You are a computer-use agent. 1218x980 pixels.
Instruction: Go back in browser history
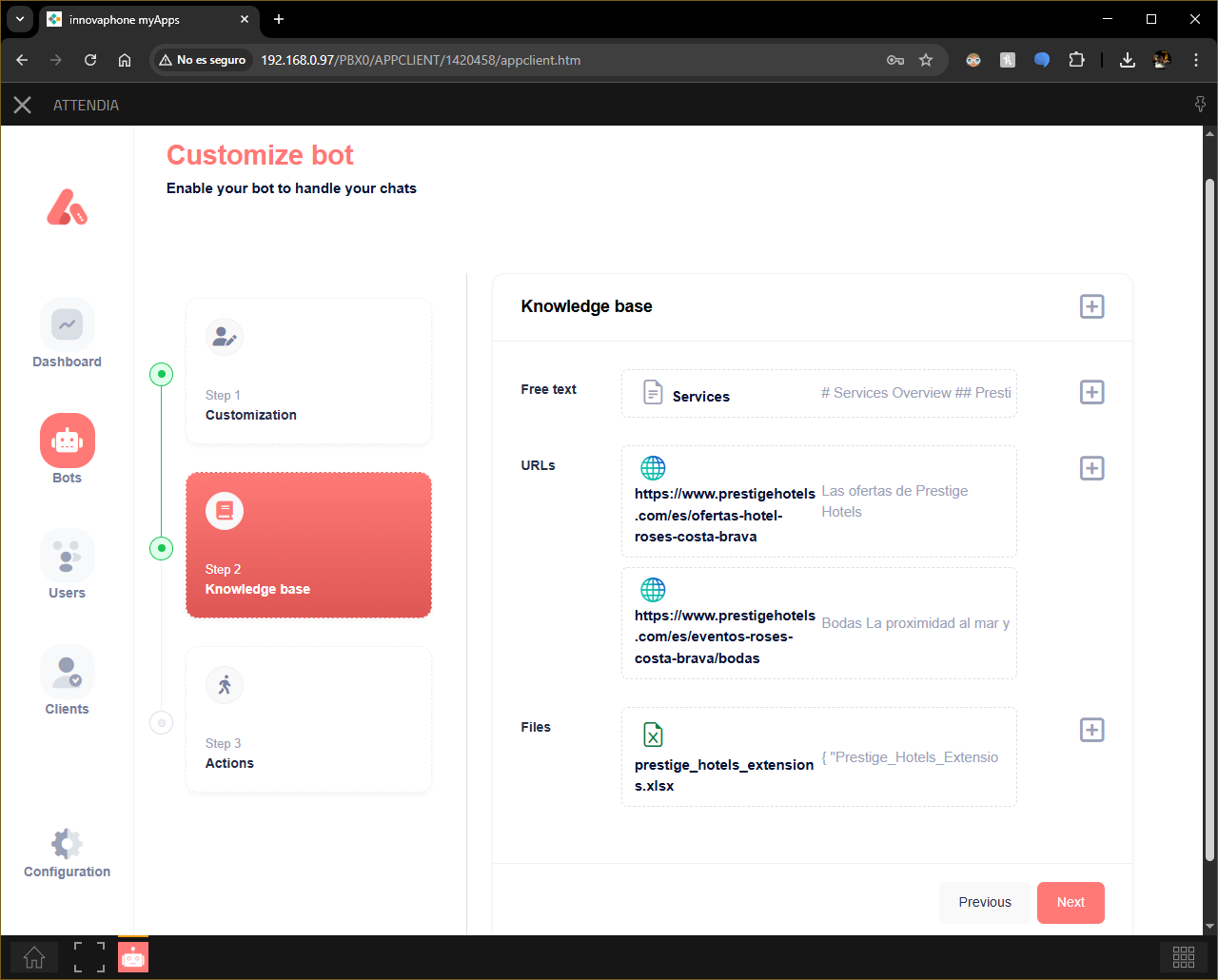[x=22, y=60]
